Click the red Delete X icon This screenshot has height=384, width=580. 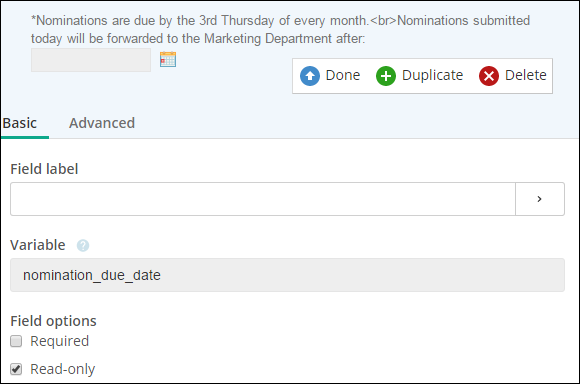489,76
